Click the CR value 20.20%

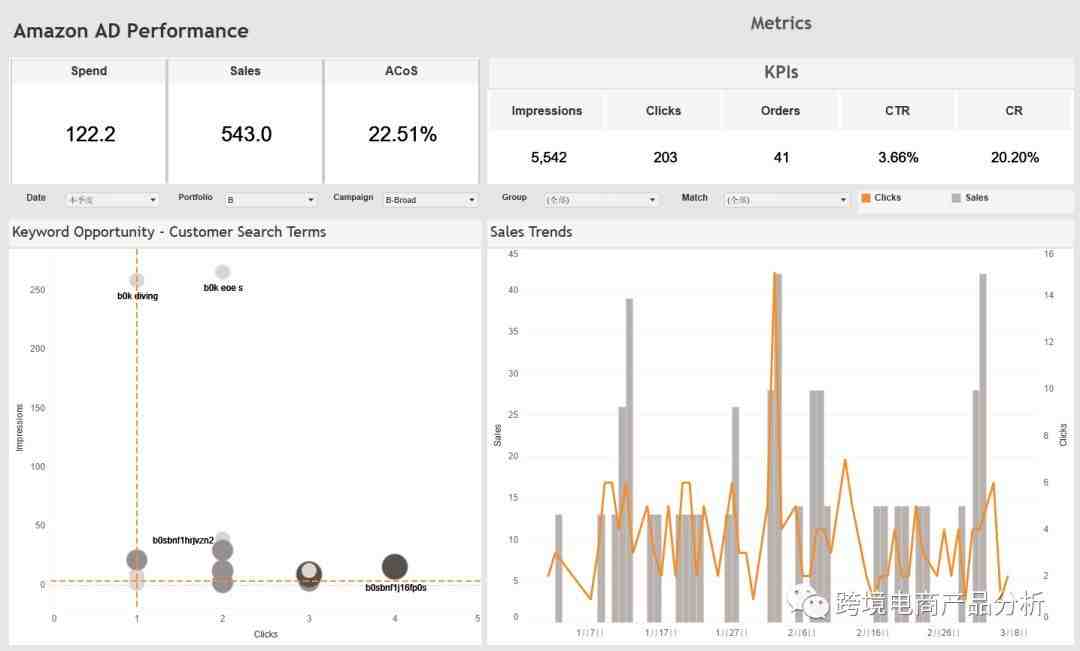(x=1014, y=157)
